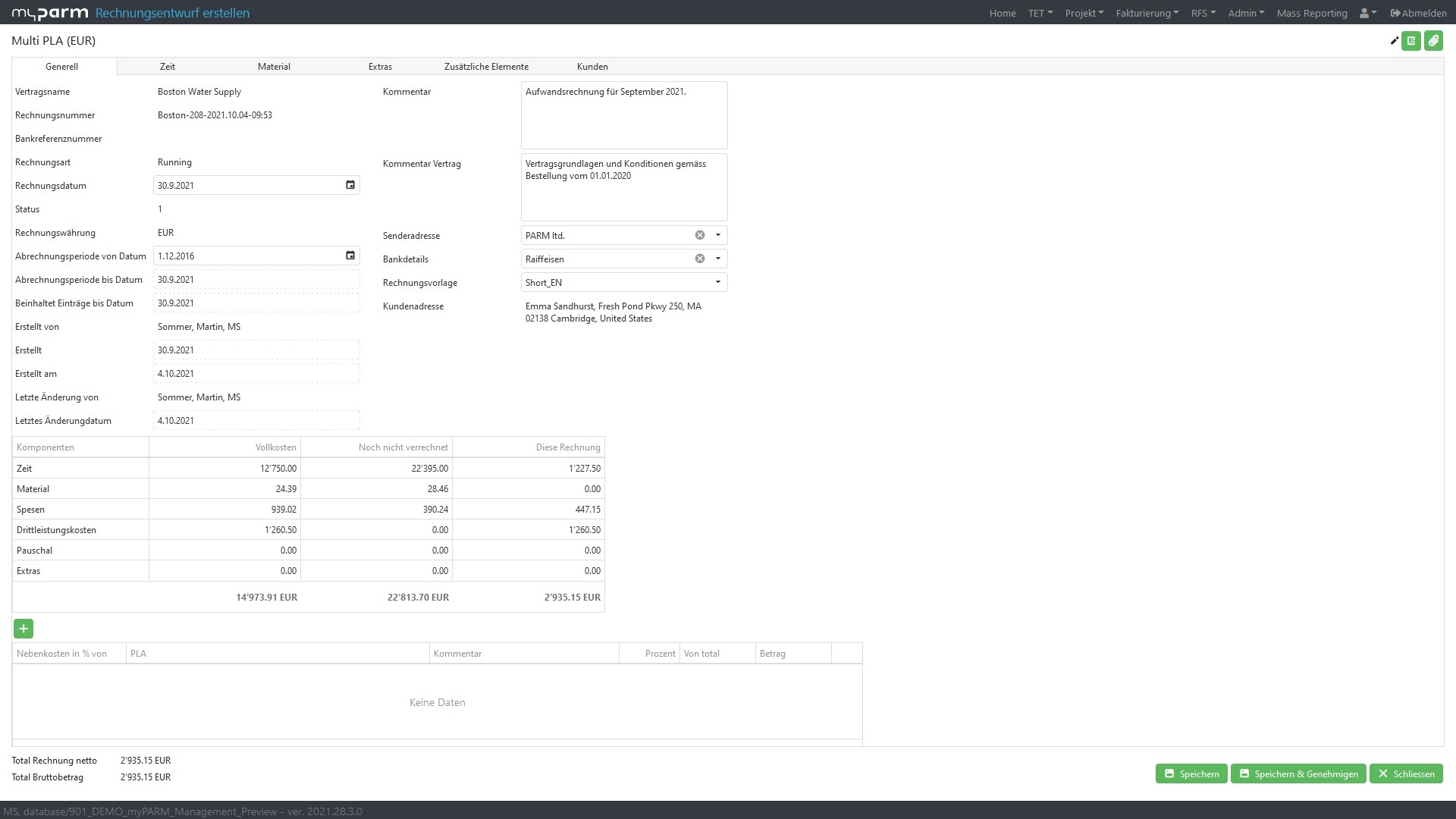The width and height of the screenshot is (1456, 819).
Task: Open the Projekt menu
Action: (x=1084, y=13)
